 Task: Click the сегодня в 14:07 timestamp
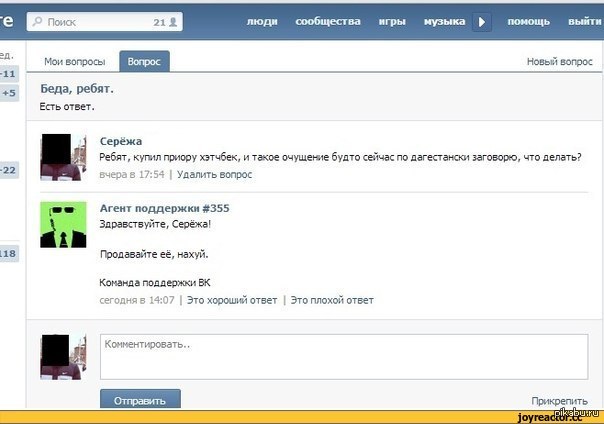click(x=137, y=300)
